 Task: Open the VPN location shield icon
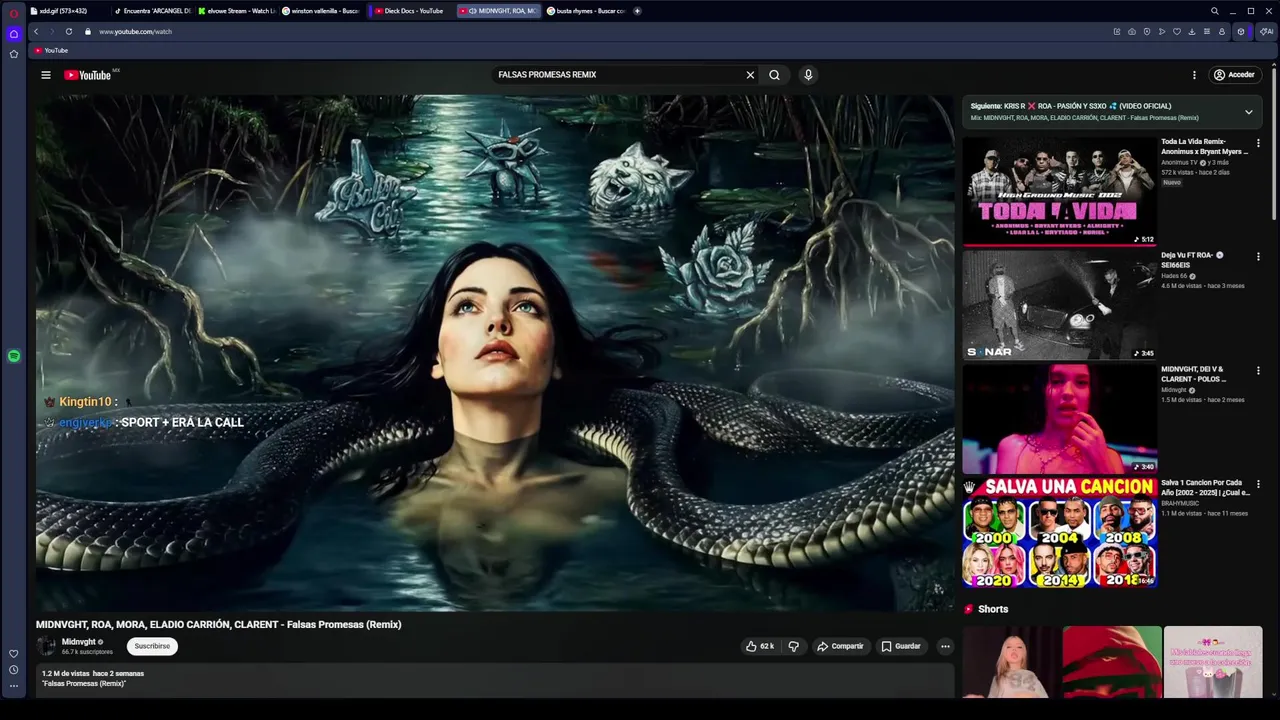(x=1146, y=31)
